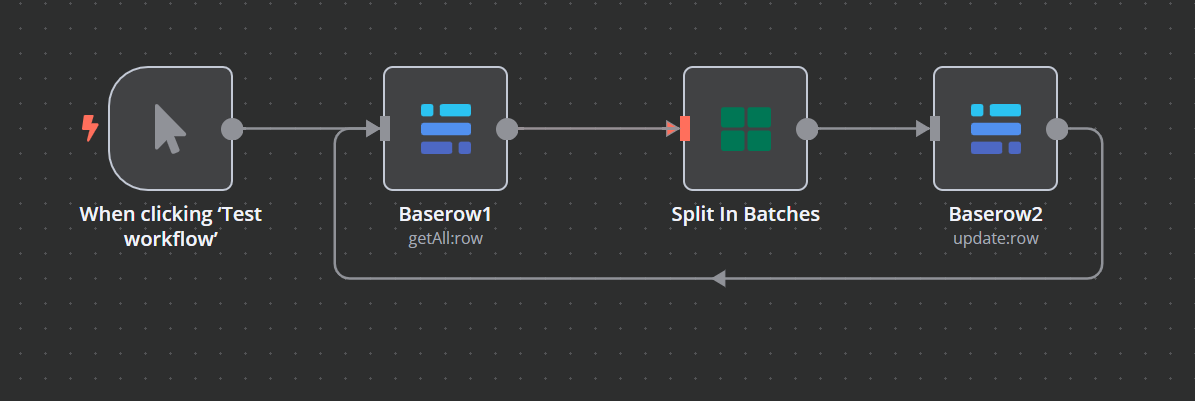Click Baserow1 node's input connector

click(x=385, y=129)
